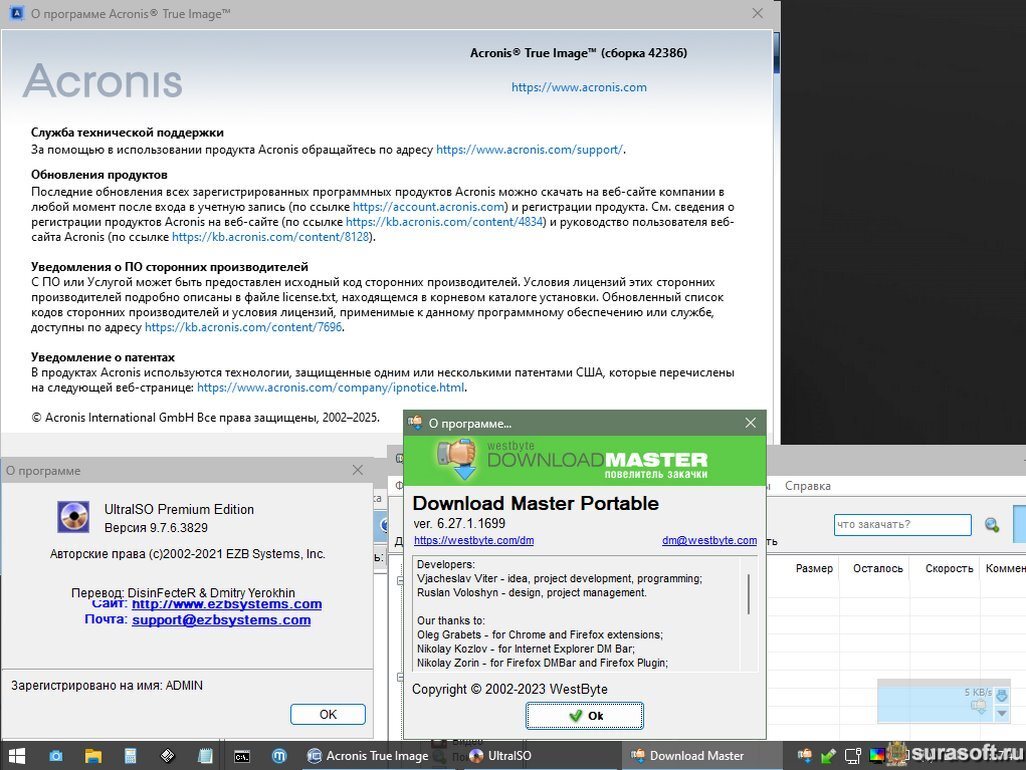The image size is (1026, 770).
Task: Click the 'что закачать?' search field
Action: point(902,525)
